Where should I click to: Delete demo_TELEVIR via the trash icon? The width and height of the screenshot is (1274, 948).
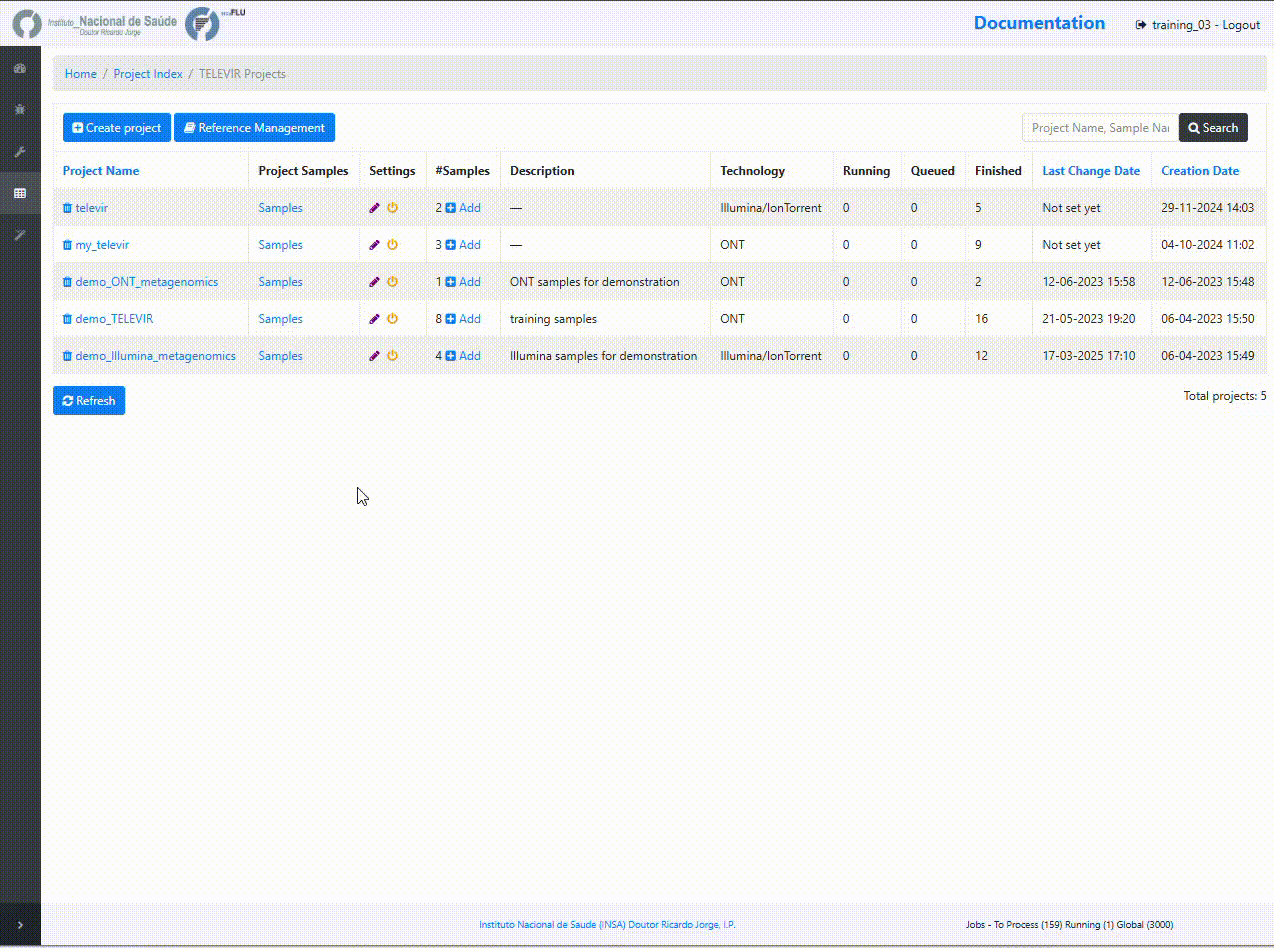tap(67, 319)
